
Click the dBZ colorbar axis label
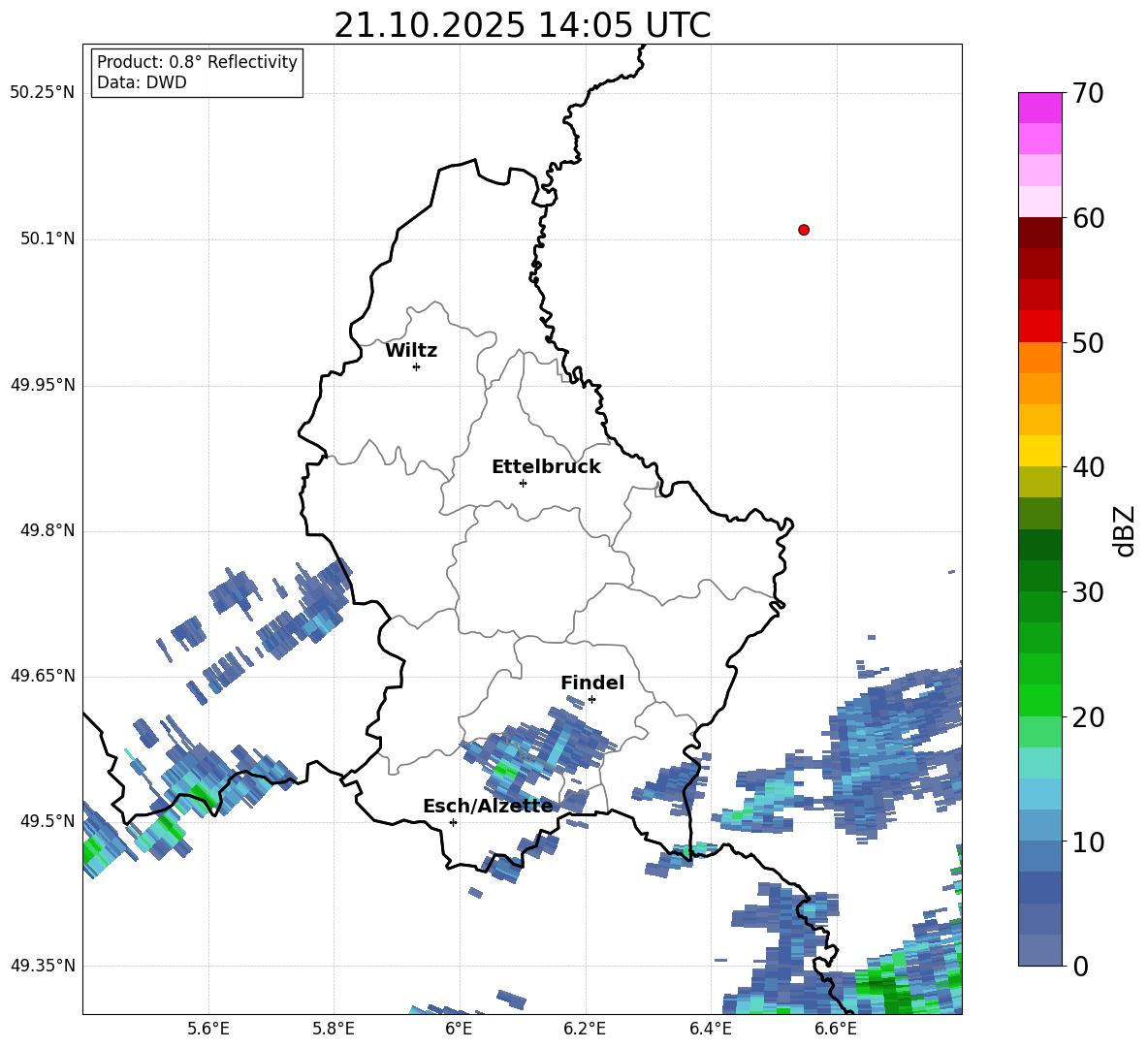click(1126, 530)
